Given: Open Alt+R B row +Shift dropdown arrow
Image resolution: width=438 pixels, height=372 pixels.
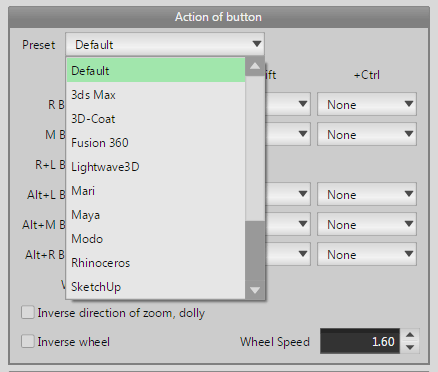Looking at the screenshot, I should pos(303,254).
